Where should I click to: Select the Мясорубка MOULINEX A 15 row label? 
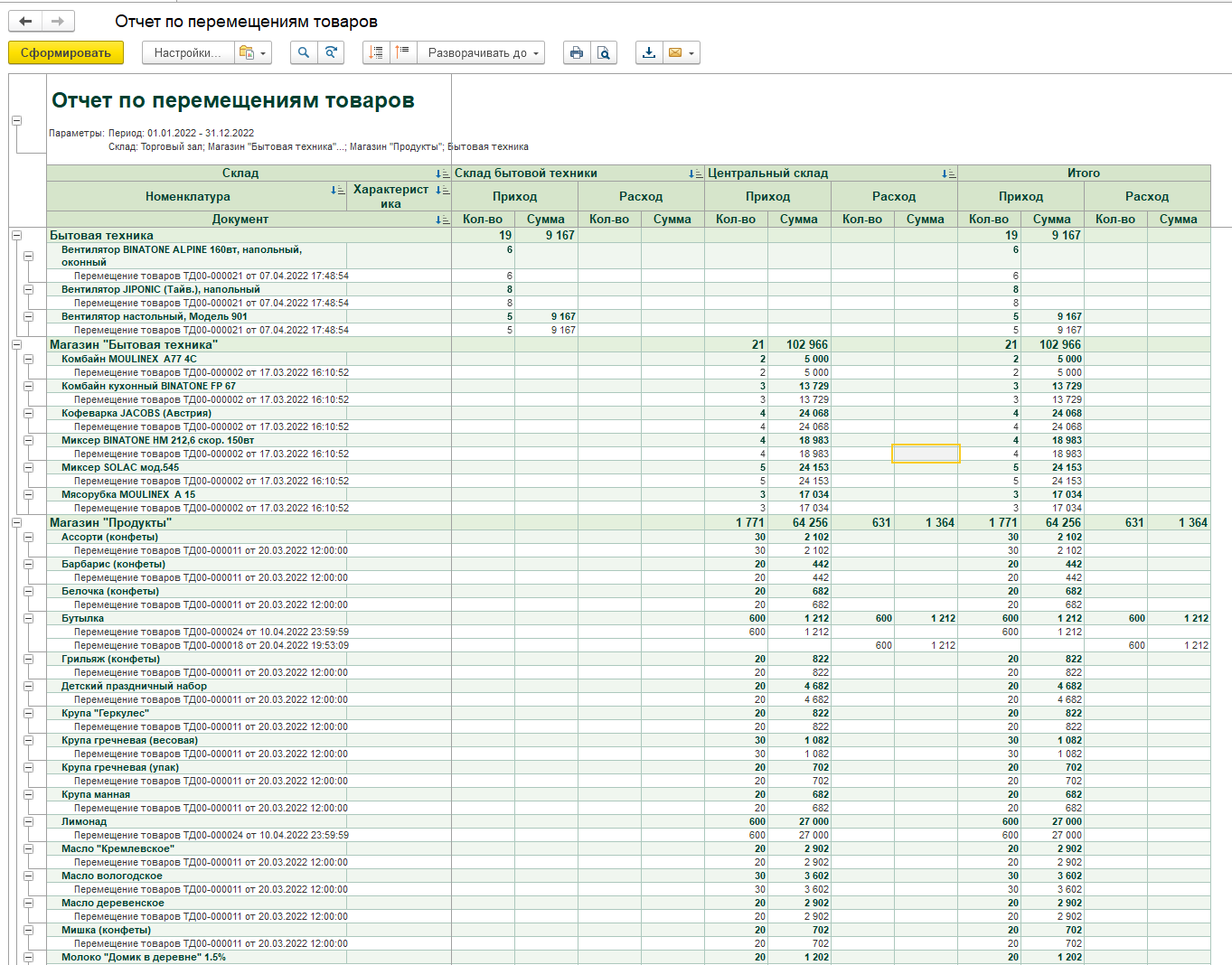128,494
